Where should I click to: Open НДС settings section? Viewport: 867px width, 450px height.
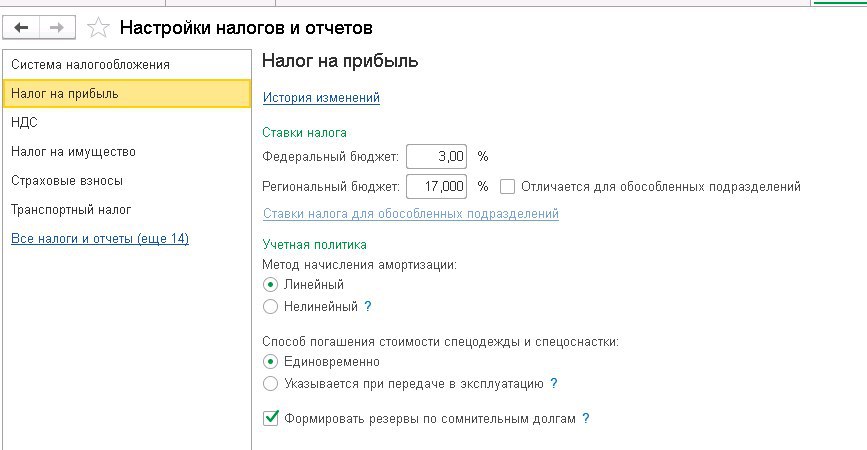[x=127, y=123]
